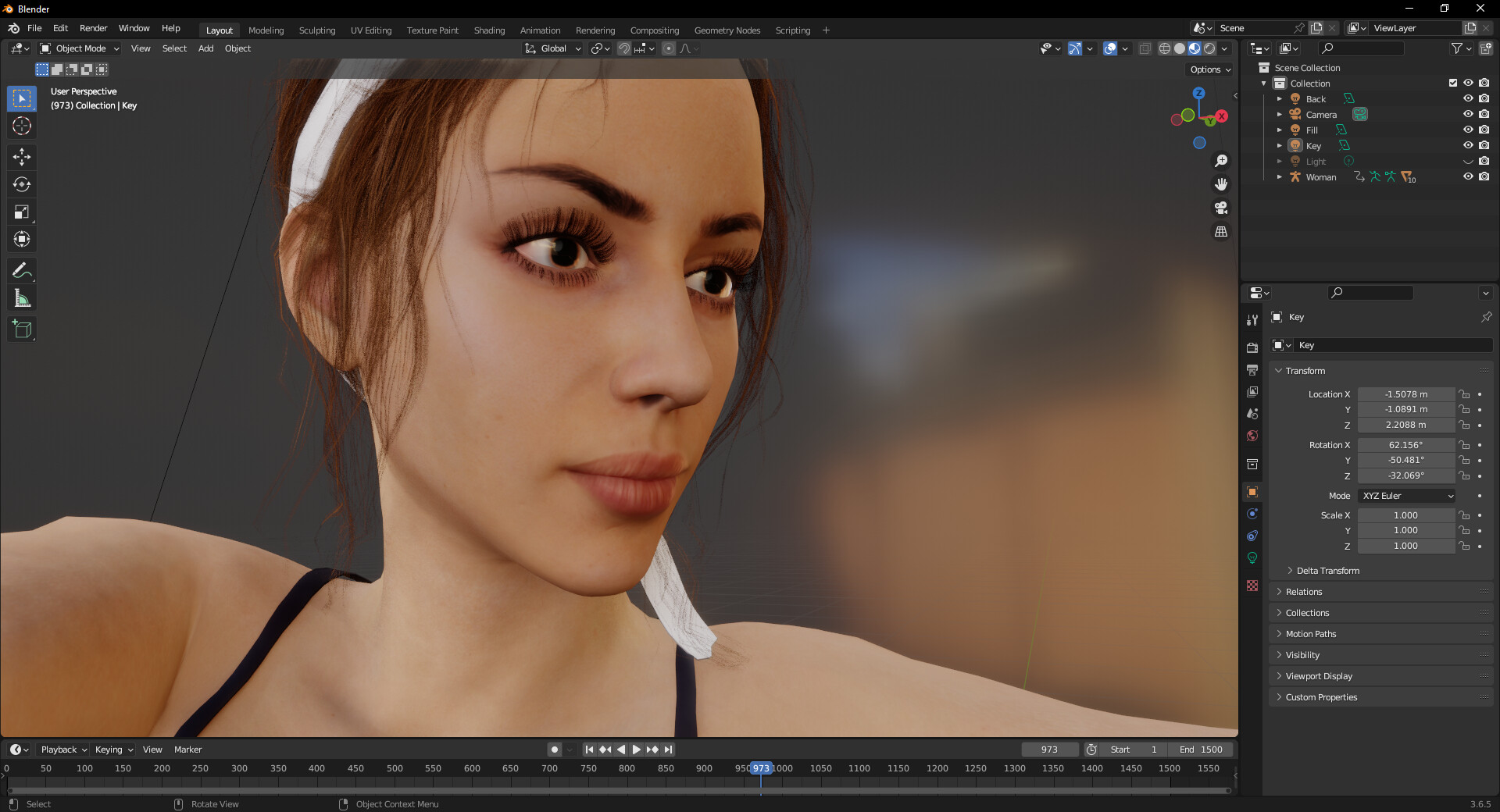Screen dimensions: 1500x812
Task: Pick the Annotate tool
Action: tap(21, 270)
